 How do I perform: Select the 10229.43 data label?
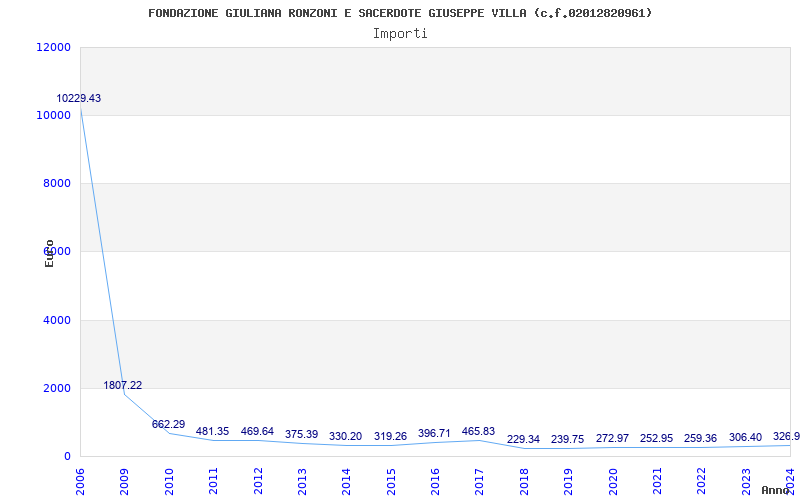click(79, 98)
